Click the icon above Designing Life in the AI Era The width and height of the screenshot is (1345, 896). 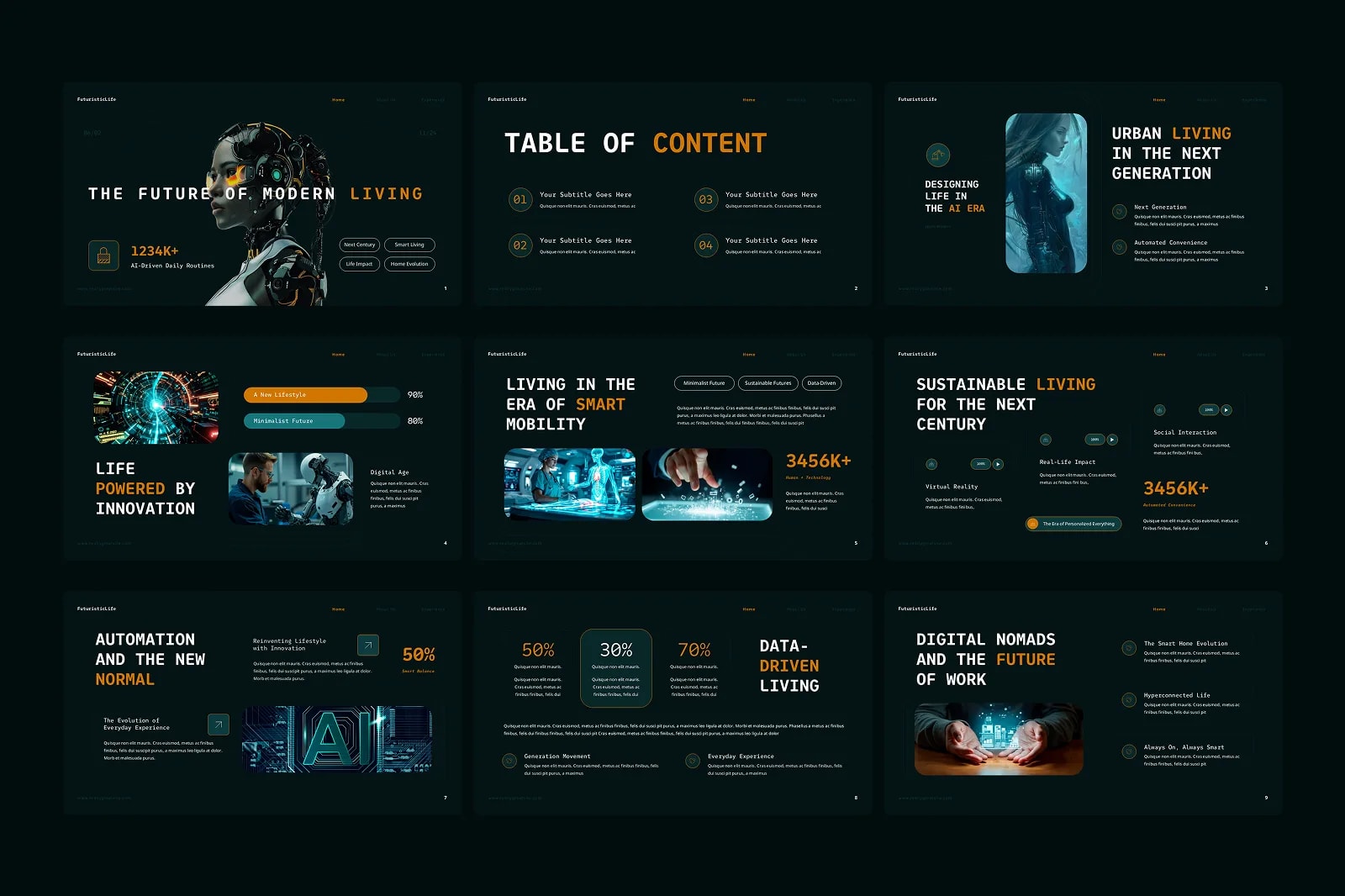click(x=937, y=155)
